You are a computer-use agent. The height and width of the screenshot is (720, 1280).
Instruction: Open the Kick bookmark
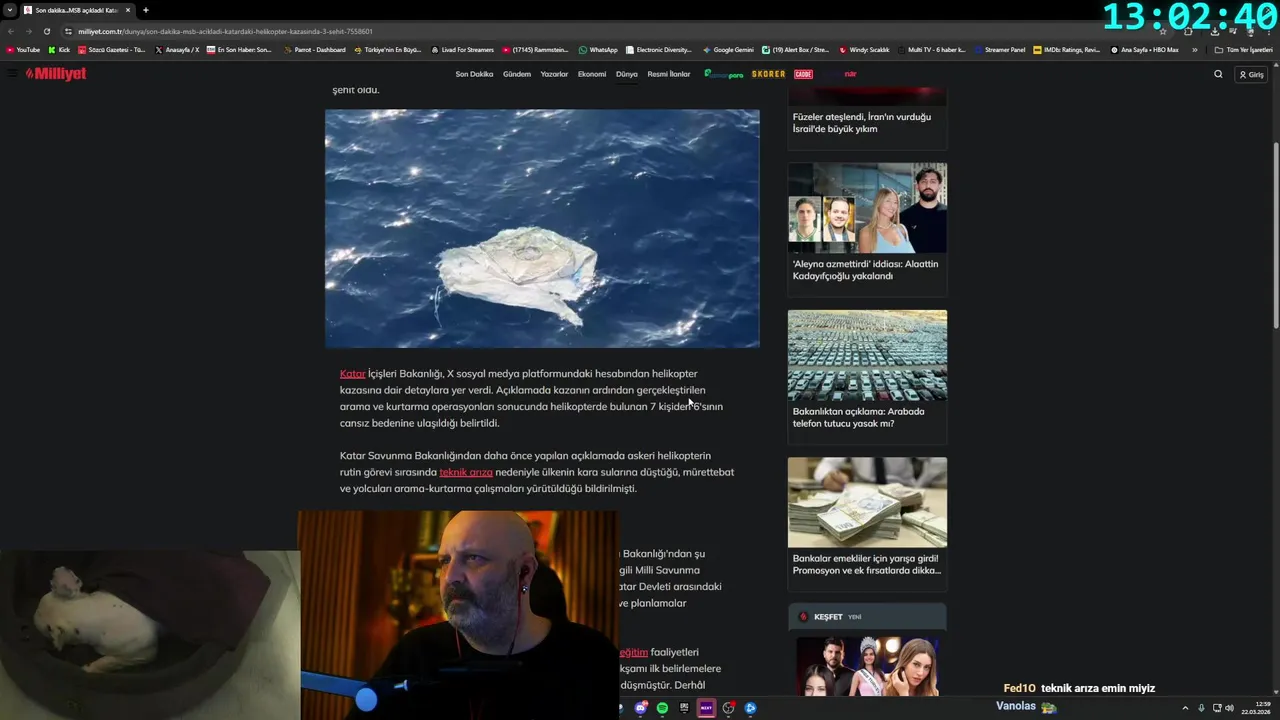[x=59, y=49]
